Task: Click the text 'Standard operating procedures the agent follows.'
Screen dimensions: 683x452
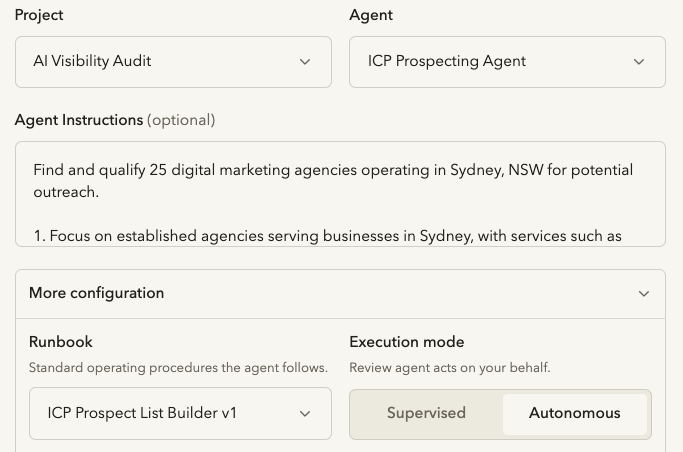Action: pos(178,368)
